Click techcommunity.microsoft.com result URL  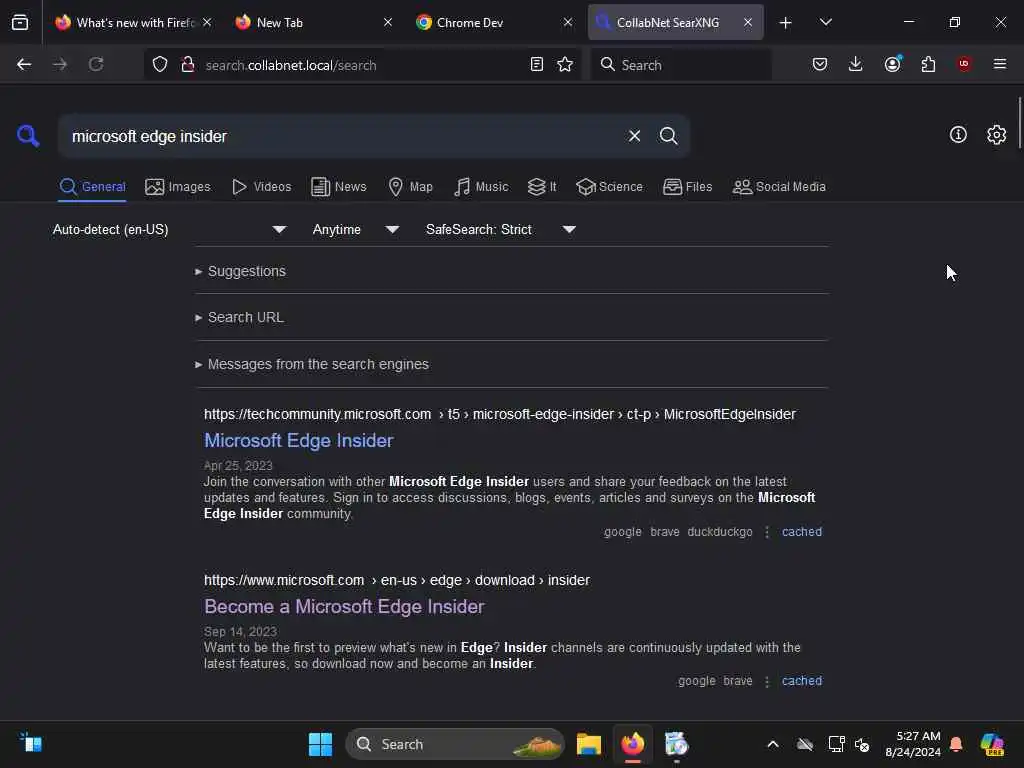500,415
